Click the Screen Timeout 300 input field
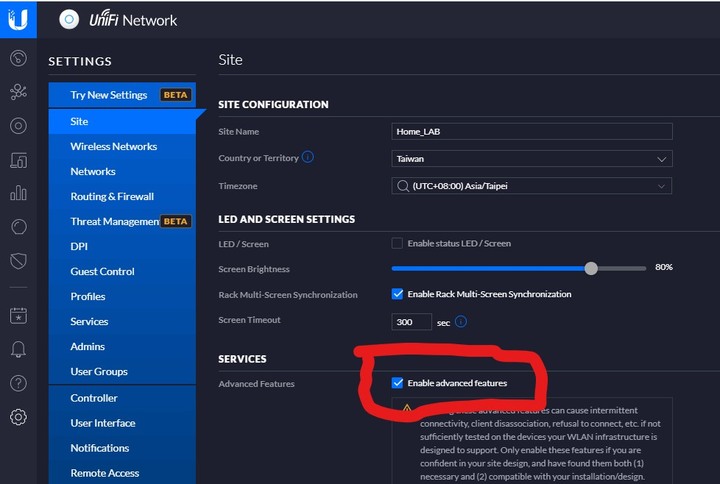 click(x=411, y=322)
